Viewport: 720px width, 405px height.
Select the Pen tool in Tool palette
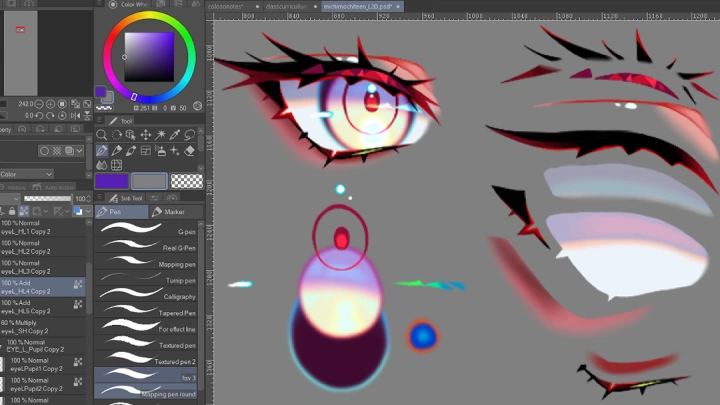101,150
